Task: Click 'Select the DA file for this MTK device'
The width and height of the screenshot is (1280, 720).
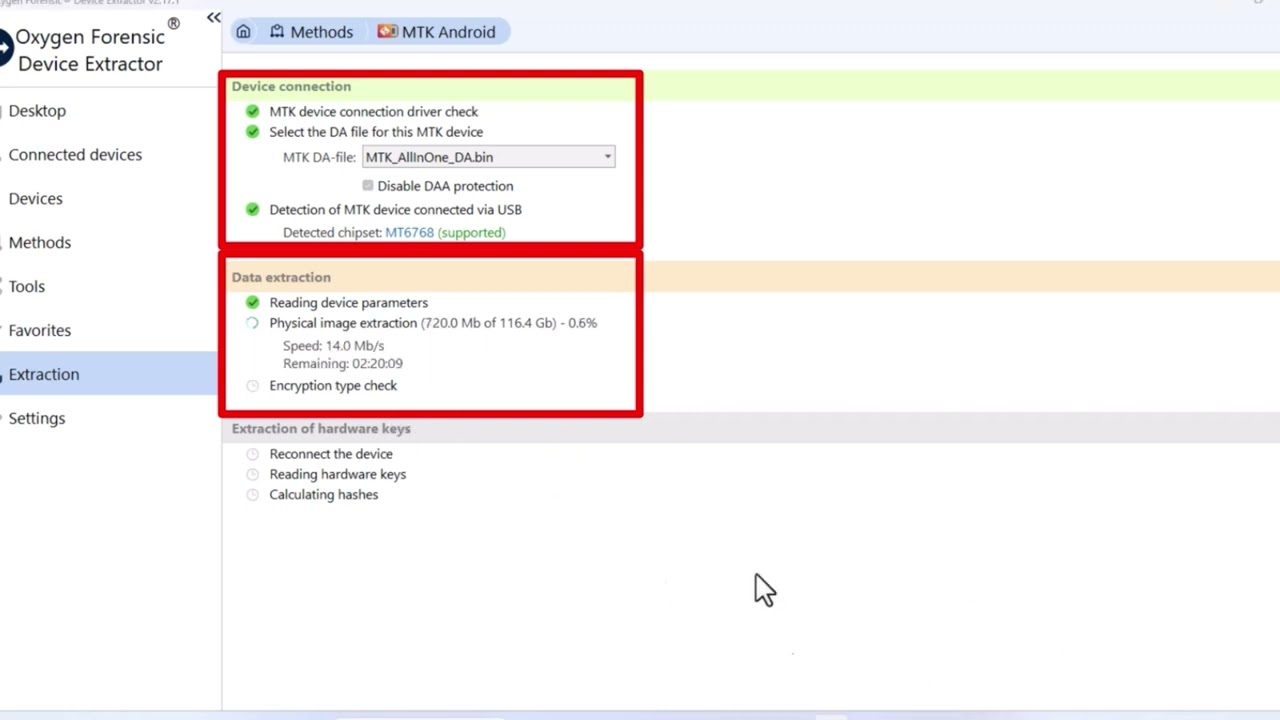Action: point(376,132)
